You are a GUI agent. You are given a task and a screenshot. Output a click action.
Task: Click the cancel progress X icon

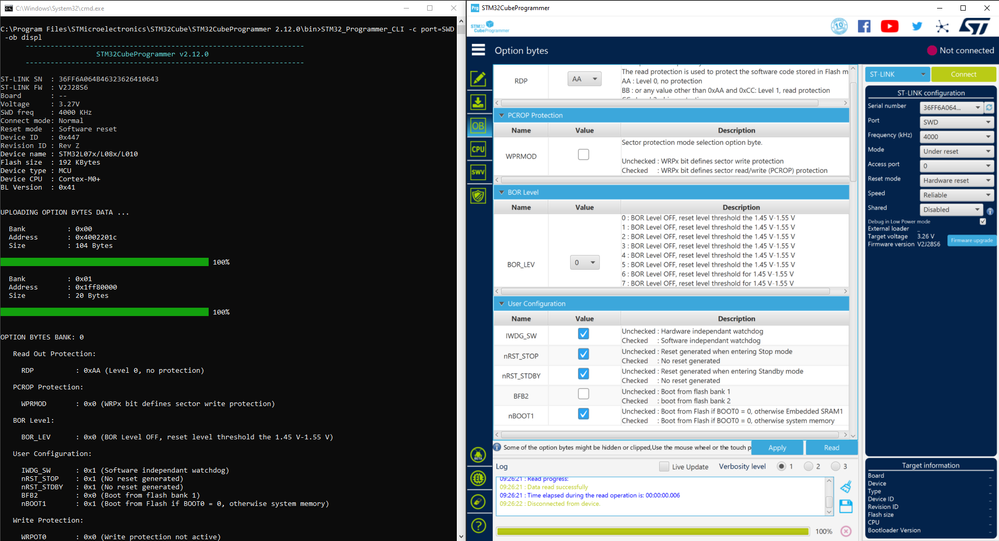846,531
